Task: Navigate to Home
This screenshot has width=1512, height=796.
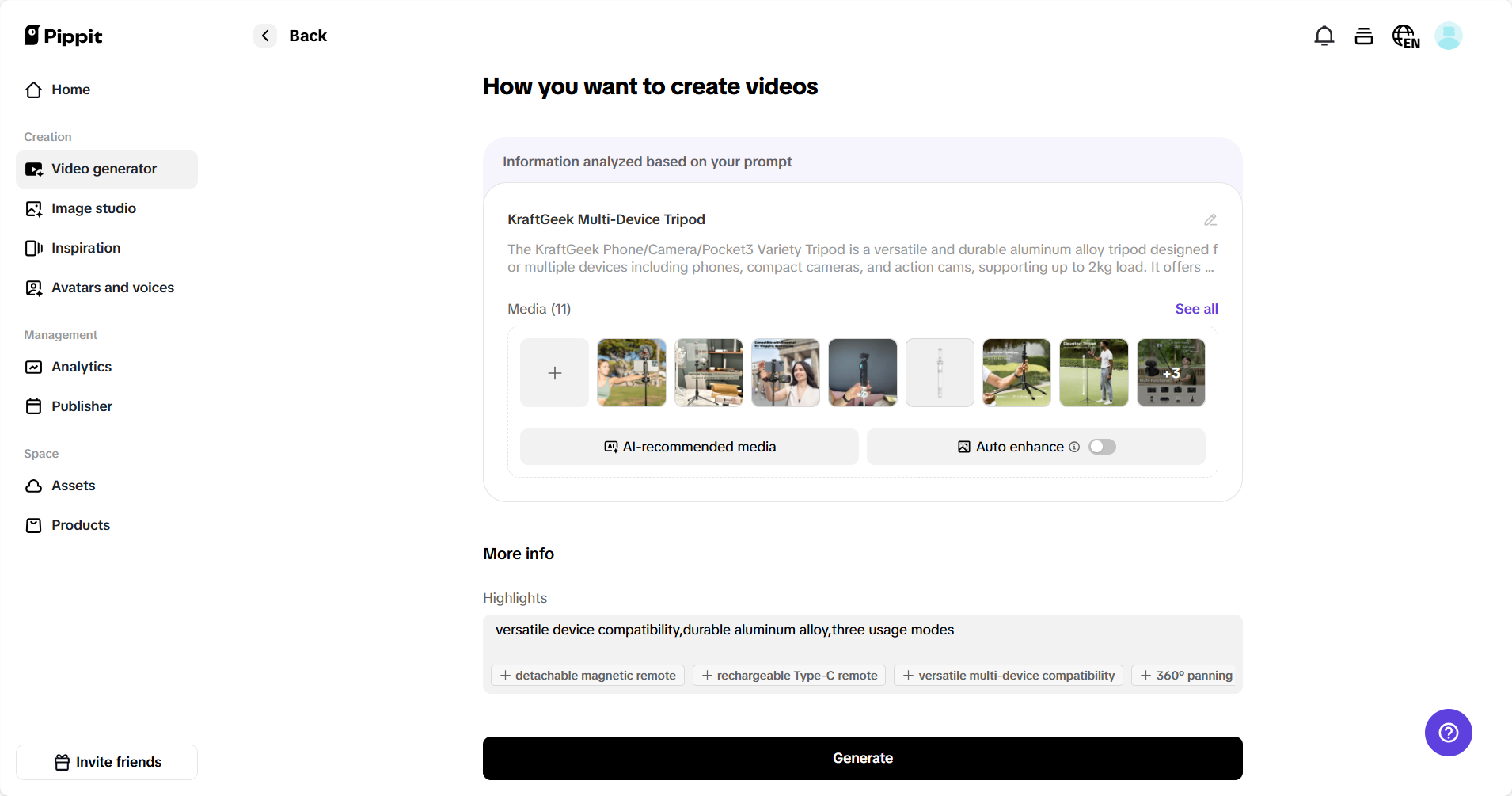Action: pos(70,90)
